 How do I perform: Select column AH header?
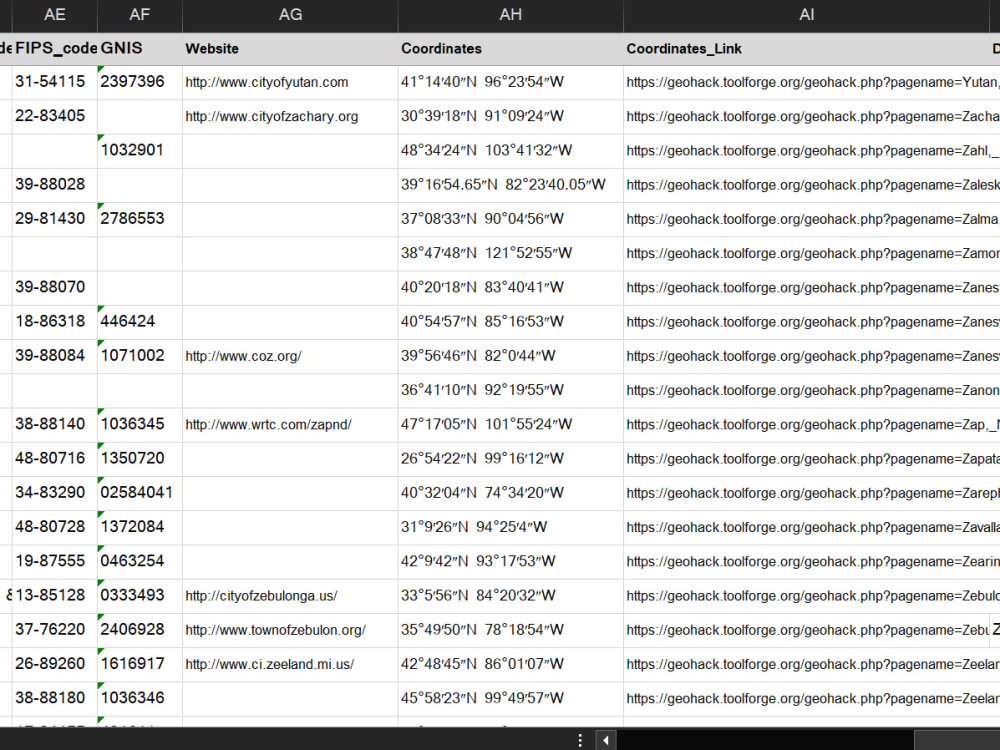(x=510, y=15)
